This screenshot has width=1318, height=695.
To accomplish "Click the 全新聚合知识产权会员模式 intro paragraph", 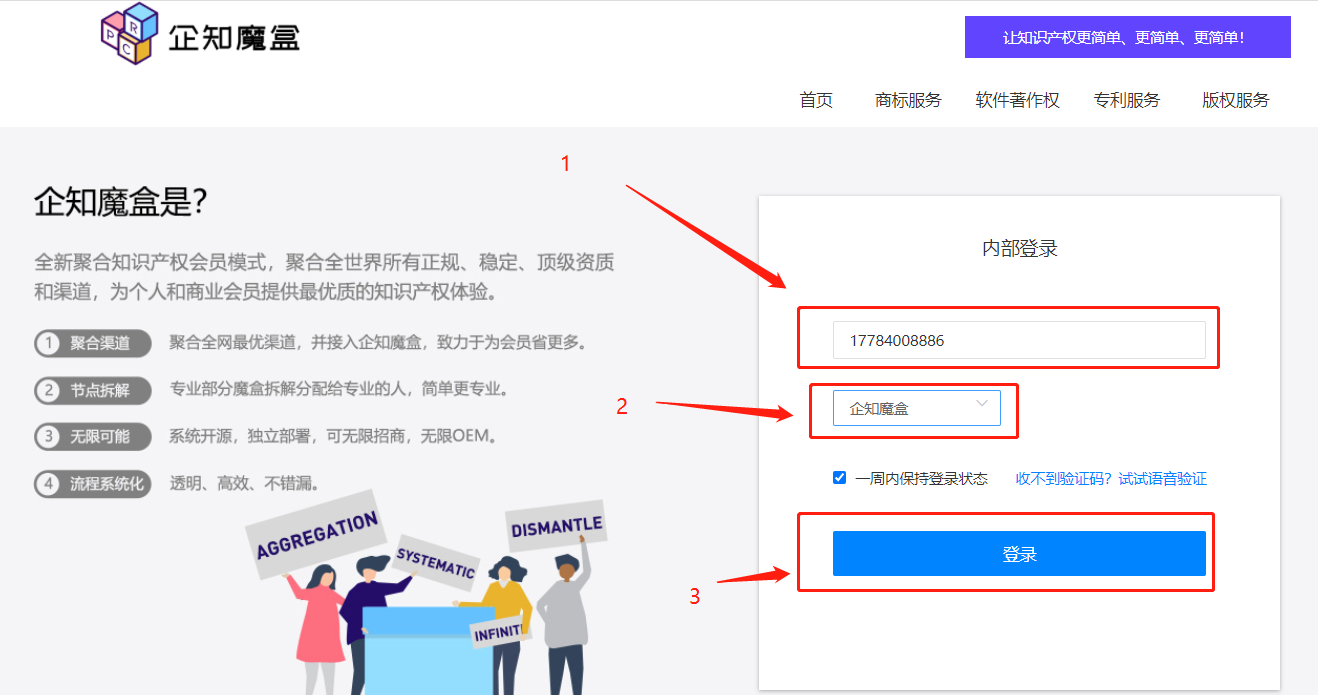I will 324,278.
